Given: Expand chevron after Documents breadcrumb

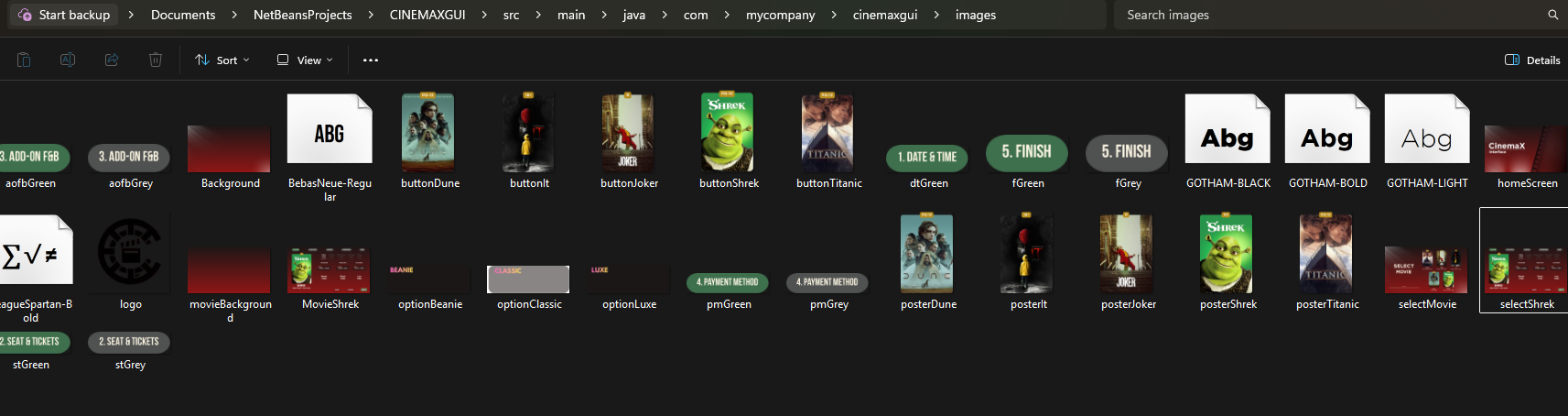Looking at the screenshot, I should pyautogui.click(x=234, y=15).
